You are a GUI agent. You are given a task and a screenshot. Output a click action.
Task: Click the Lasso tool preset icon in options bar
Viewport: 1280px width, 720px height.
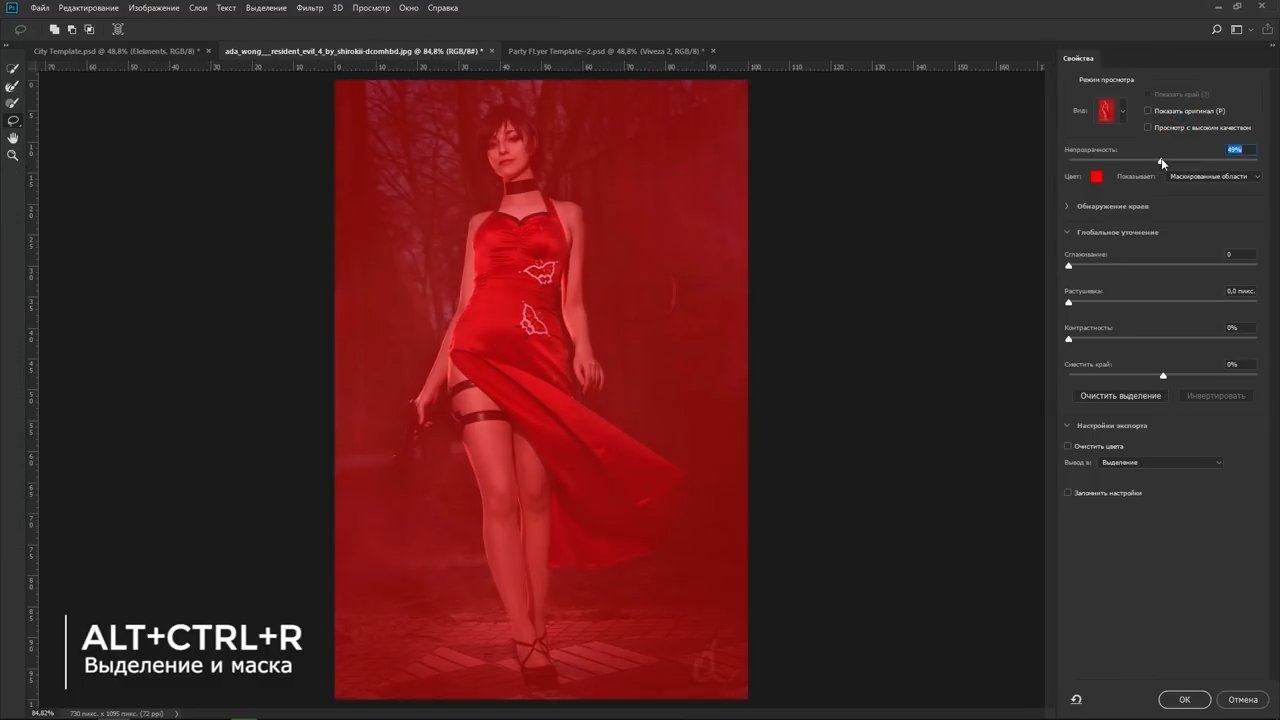20,30
